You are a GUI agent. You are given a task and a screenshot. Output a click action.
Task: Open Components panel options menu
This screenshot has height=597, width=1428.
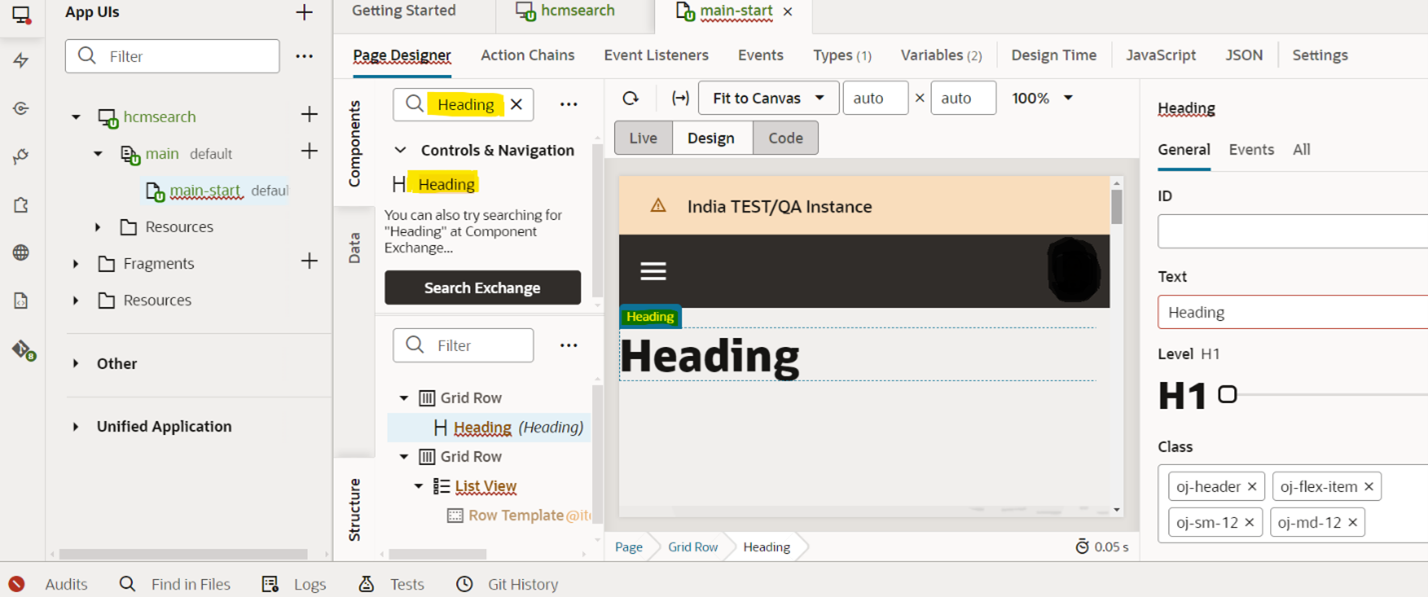(568, 104)
